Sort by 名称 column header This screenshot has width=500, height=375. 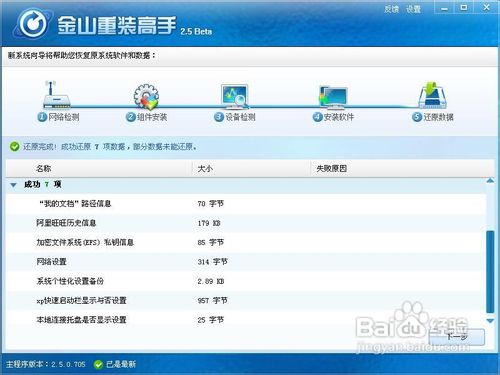(43, 168)
